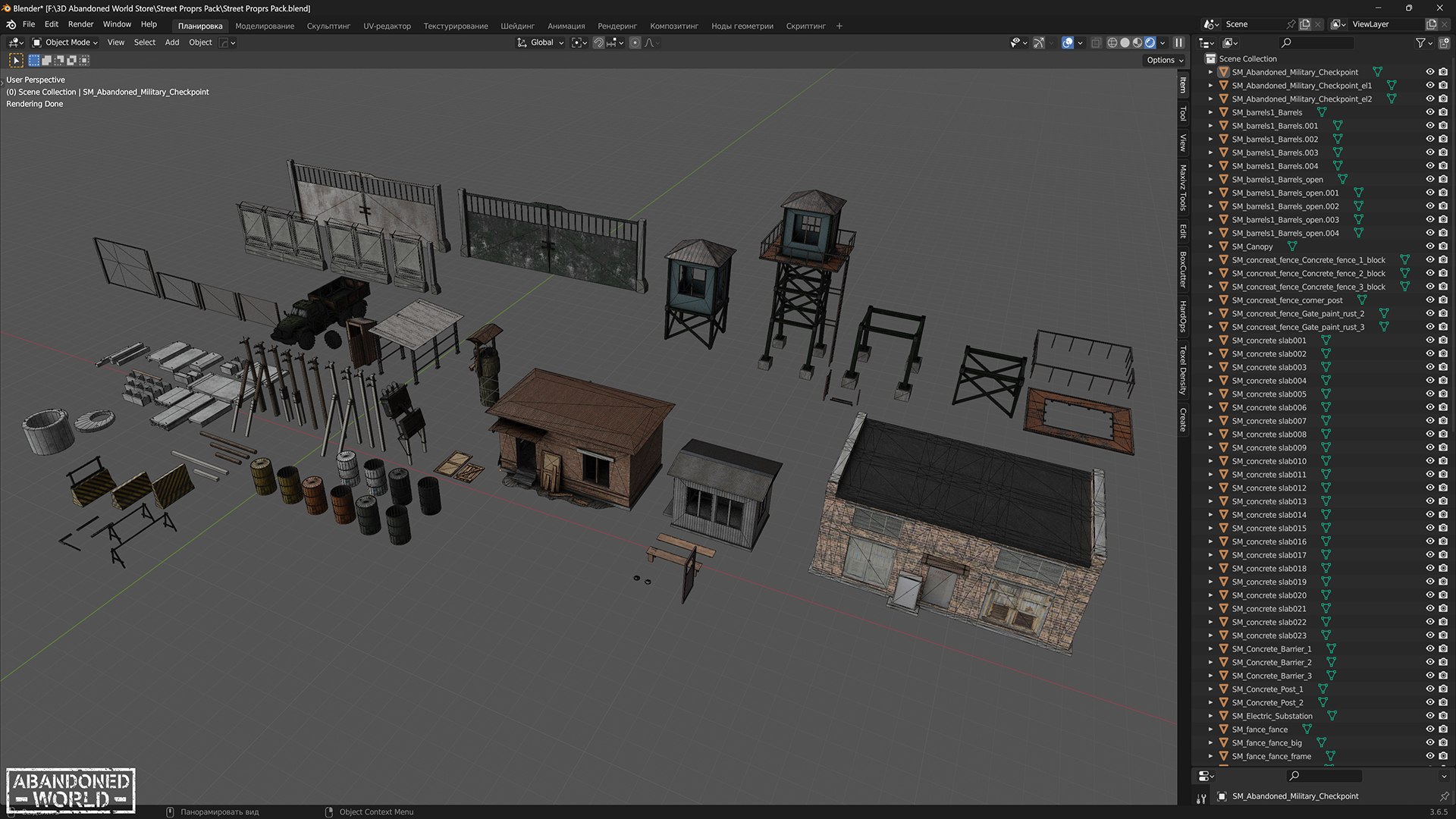Expand SM_concreat_fence_corner_post tree item
Image resolution: width=1456 pixels, height=819 pixels.
coord(1210,300)
